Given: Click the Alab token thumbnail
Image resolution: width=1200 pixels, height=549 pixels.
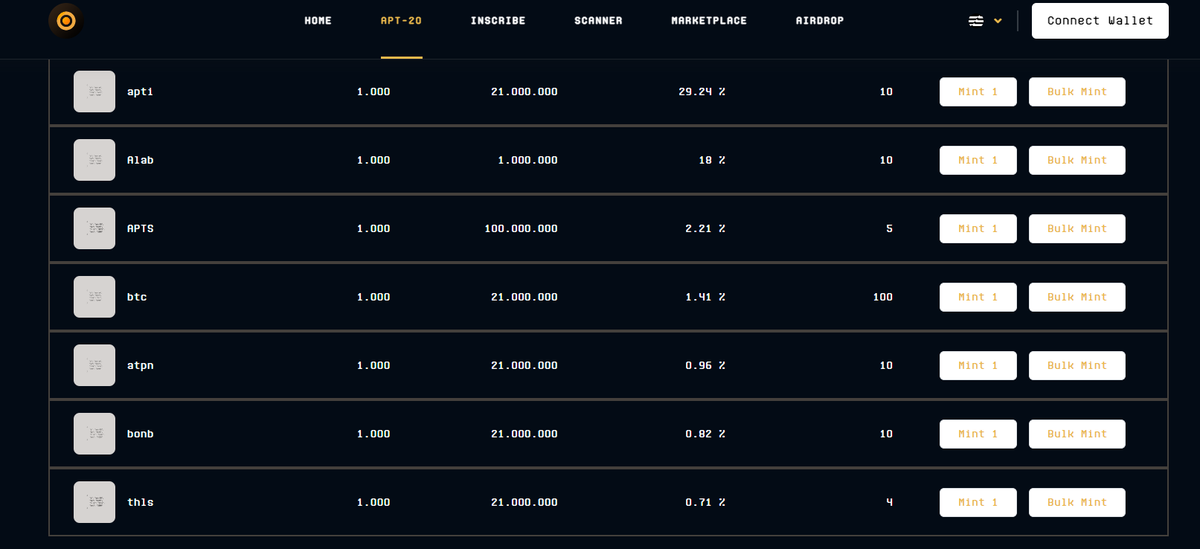Looking at the screenshot, I should [95, 160].
